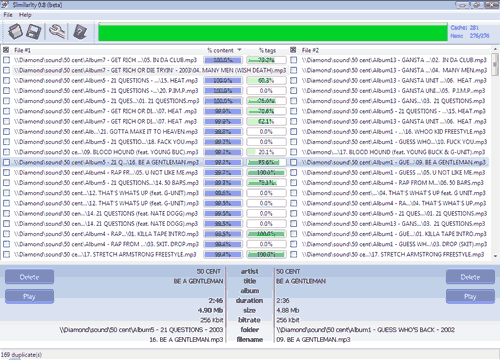Viewport: 500px width, 360px height.
Task: Click the content bar of IN DA CLUB row
Action: (223, 60)
